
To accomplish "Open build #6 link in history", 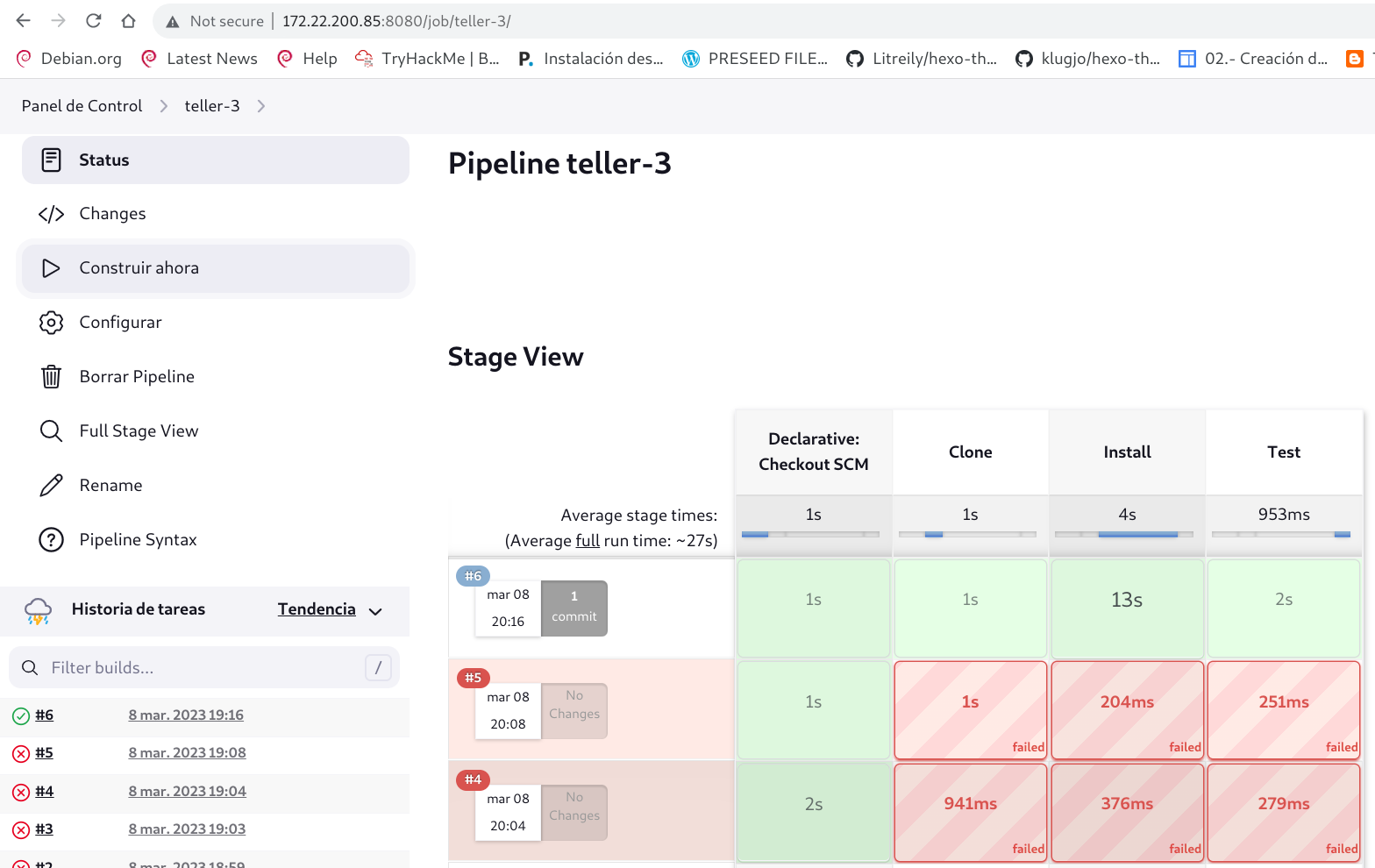I will coord(45,715).
